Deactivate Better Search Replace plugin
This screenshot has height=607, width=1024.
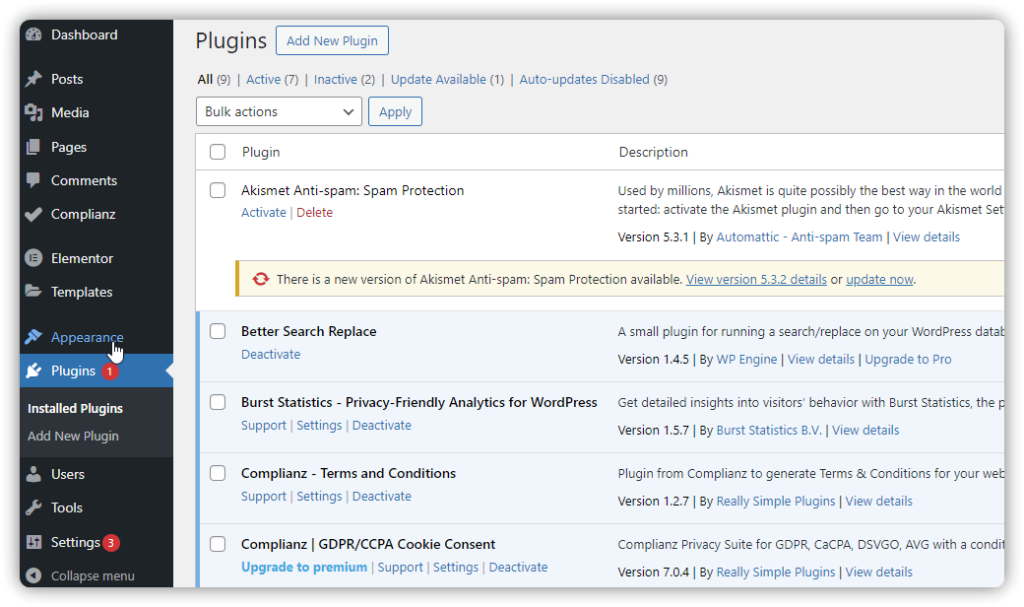[x=270, y=354]
